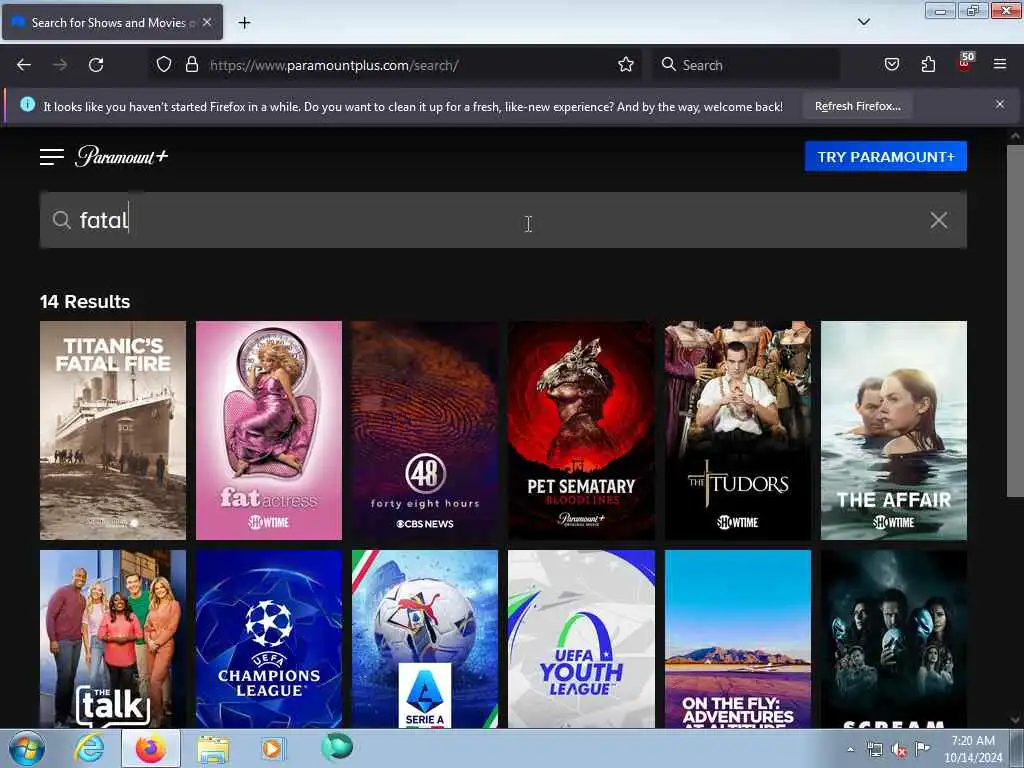1024x768 pixels.
Task: Open the Windows Start button
Action: pos(27,748)
